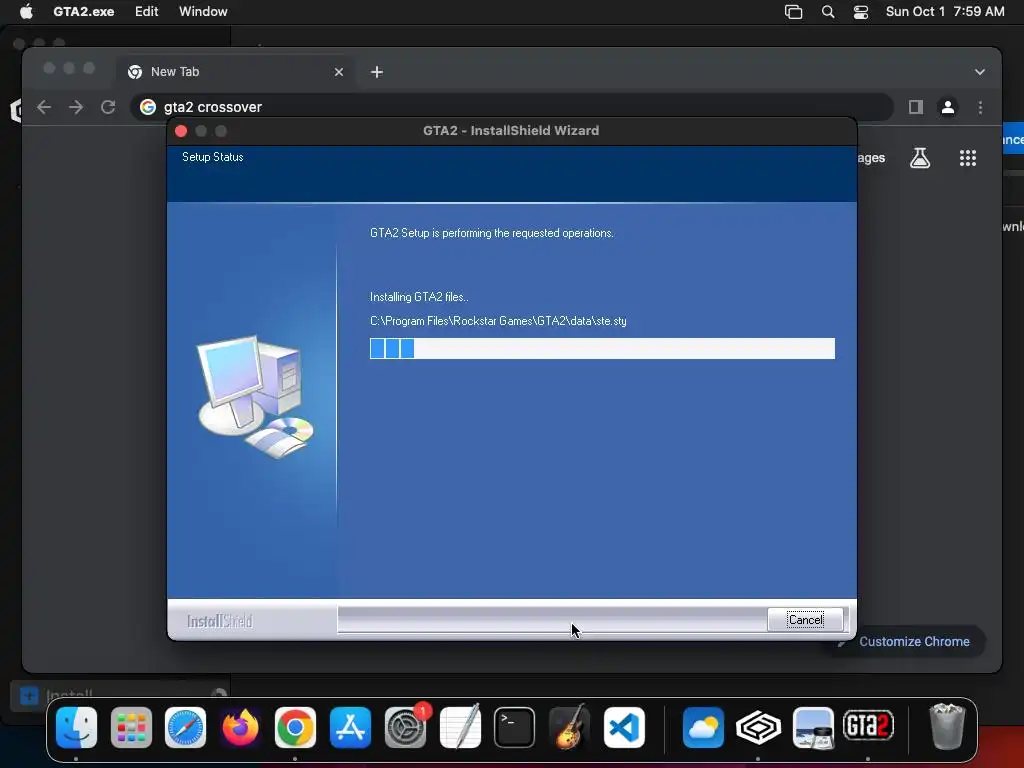1024x768 pixels.
Task: Open Preview from the Dock
Action: [x=813, y=727]
